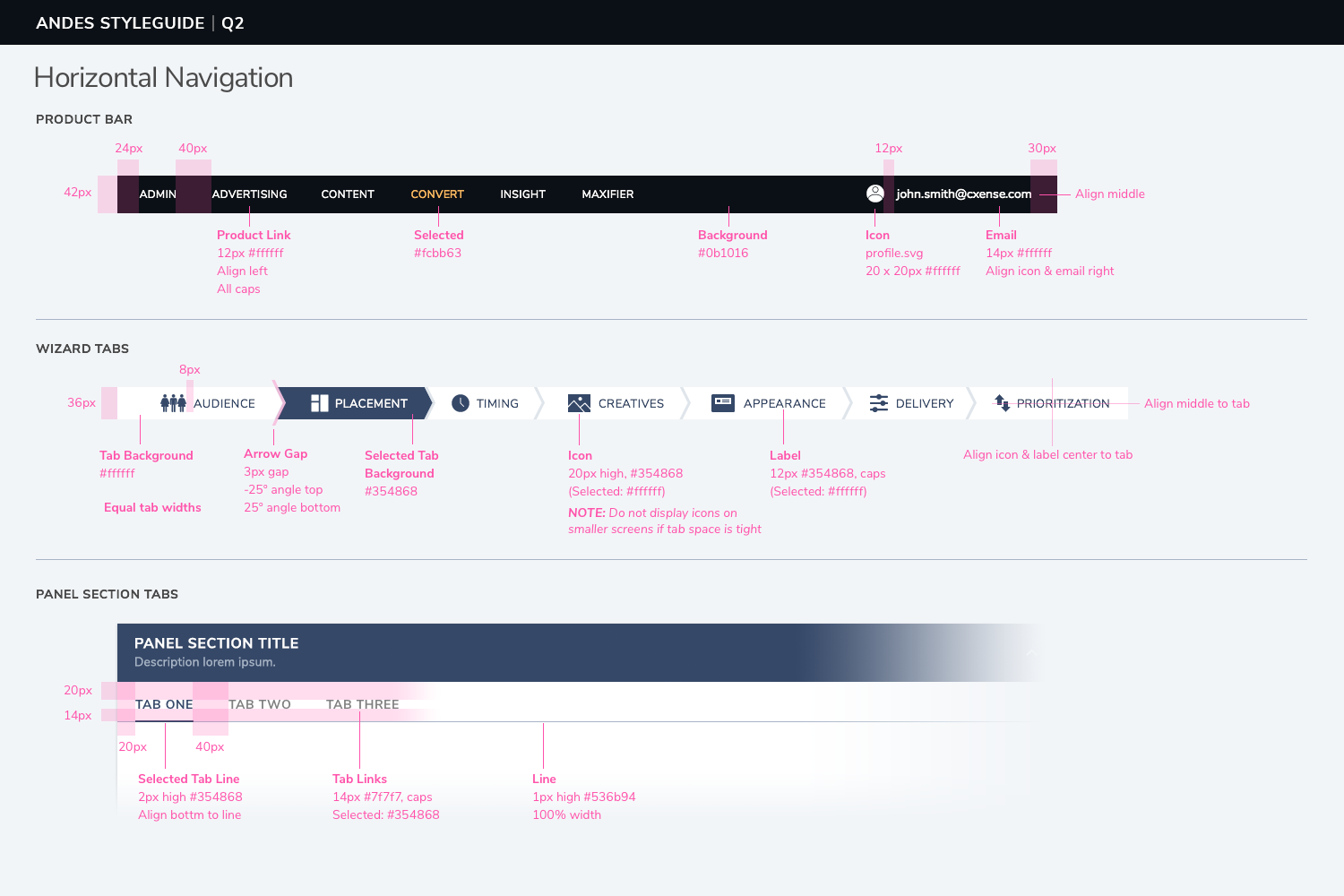Select the MAXIFIER tab
Viewport: 1344px width, 896px height.
(x=608, y=194)
